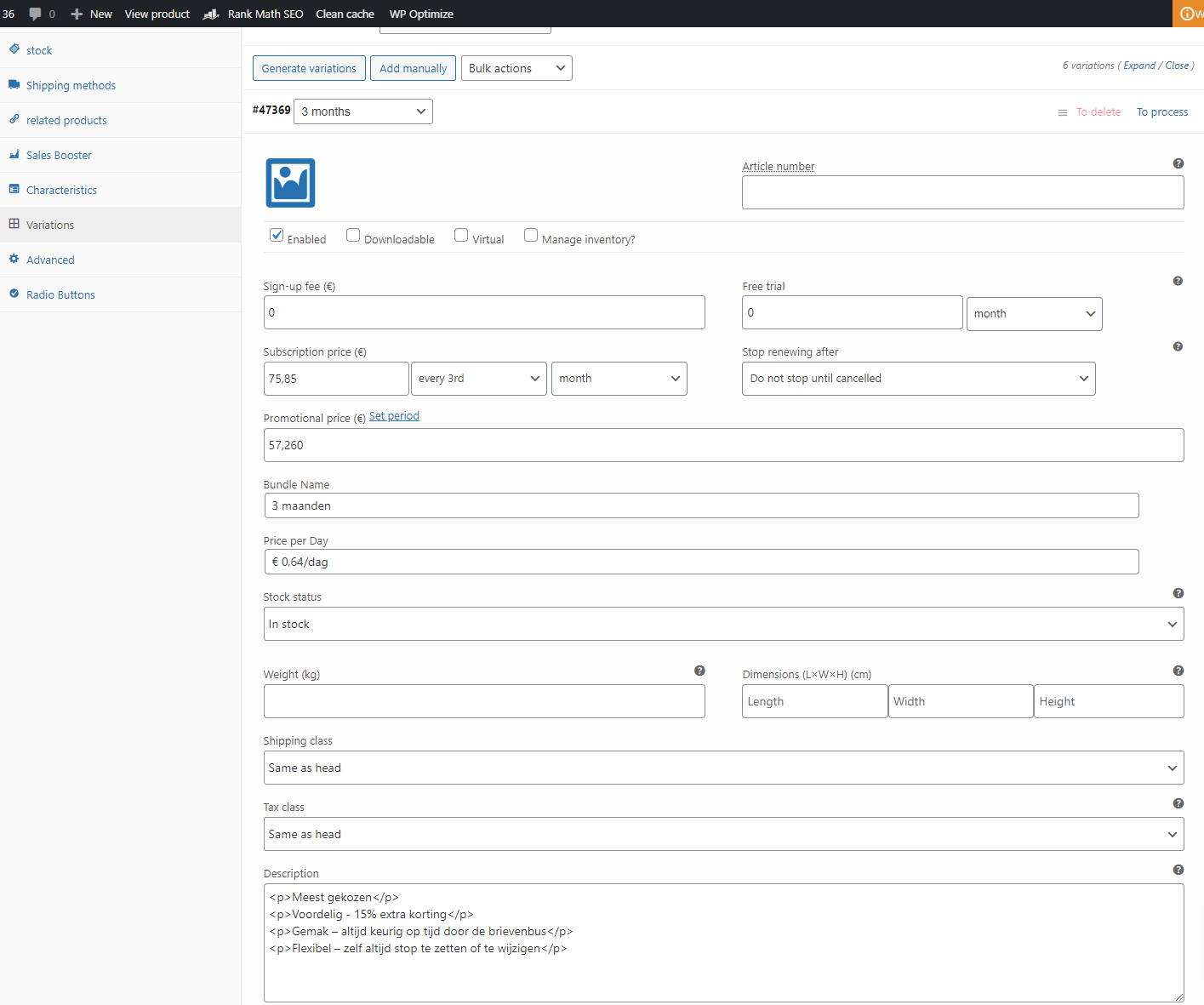Open the Bulk actions dropdown
Viewport: 1204px width, 1005px height.
[516, 68]
